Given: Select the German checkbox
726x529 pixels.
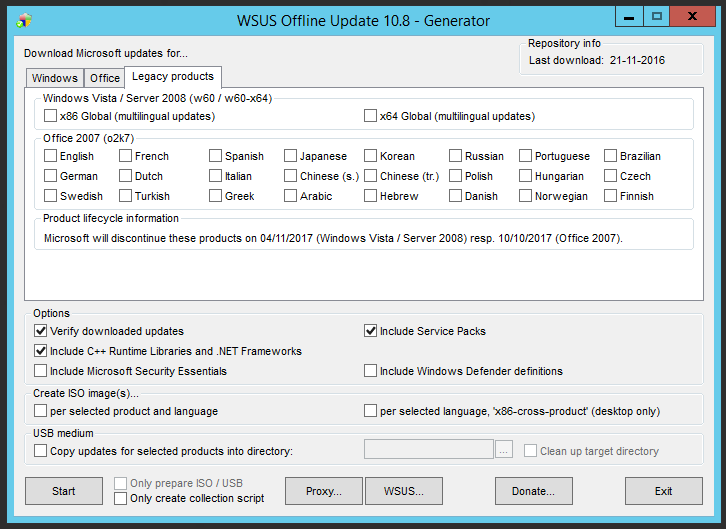Looking at the screenshot, I should pyautogui.click(x=50, y=176).
